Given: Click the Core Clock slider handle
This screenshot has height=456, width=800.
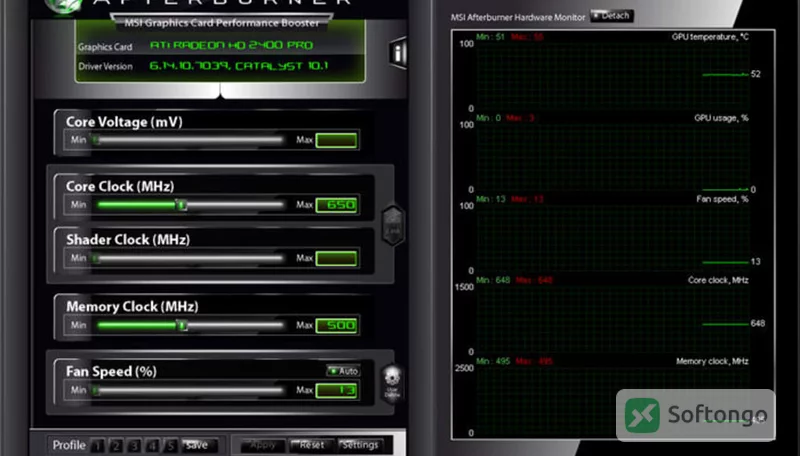Looking at the screenshot, I should [181, 205].
